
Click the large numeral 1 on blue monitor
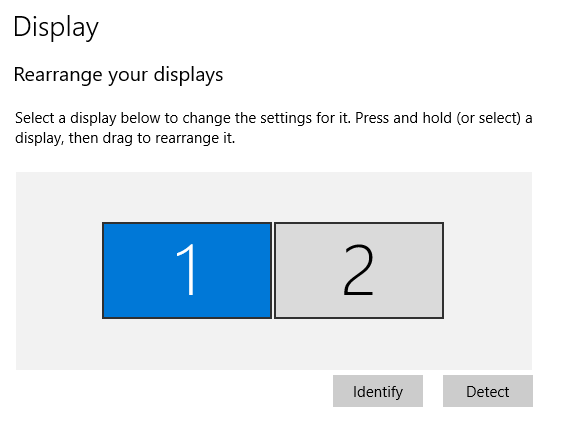[x=186, y=270]
